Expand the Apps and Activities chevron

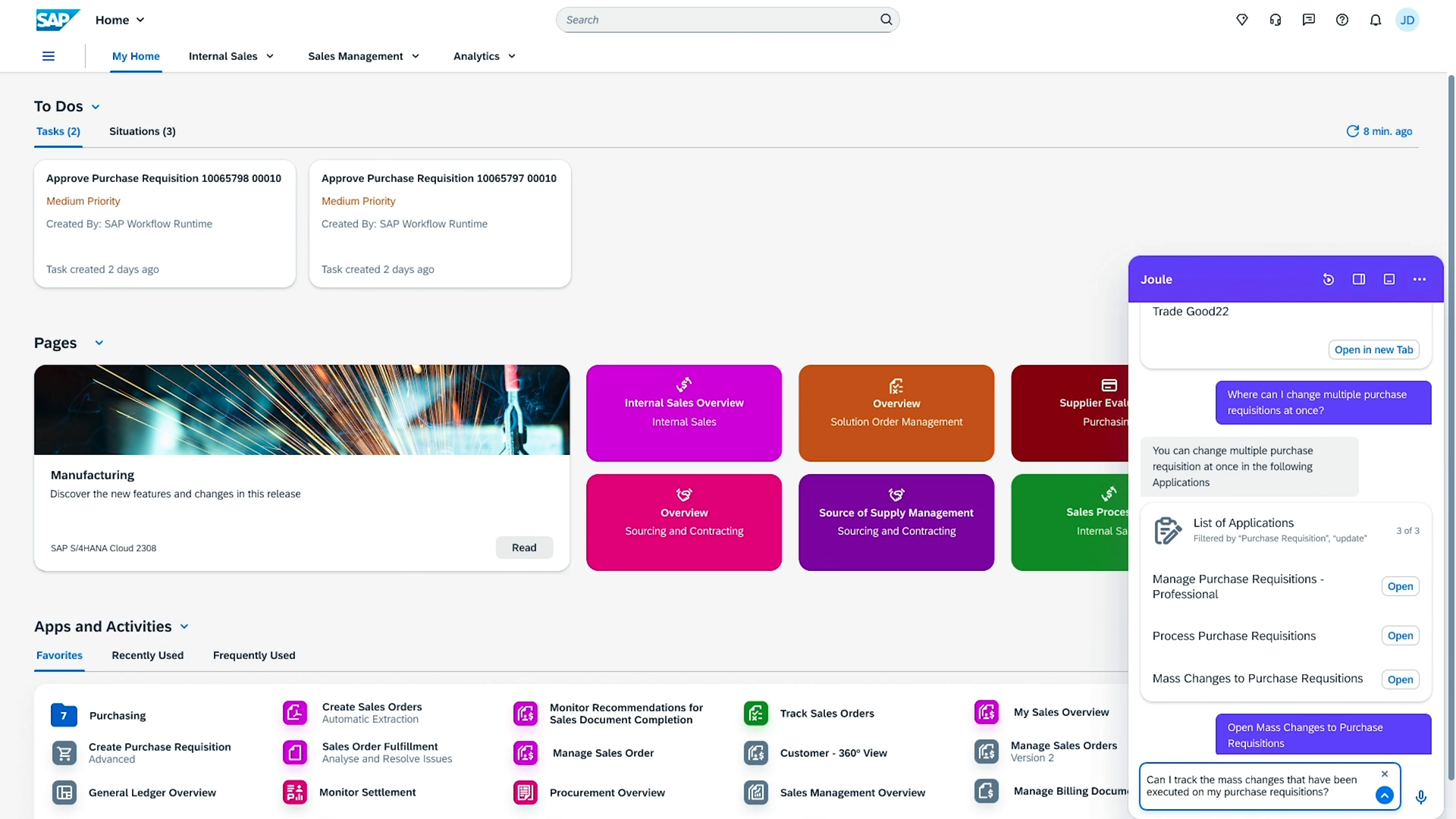click(184, 626)
